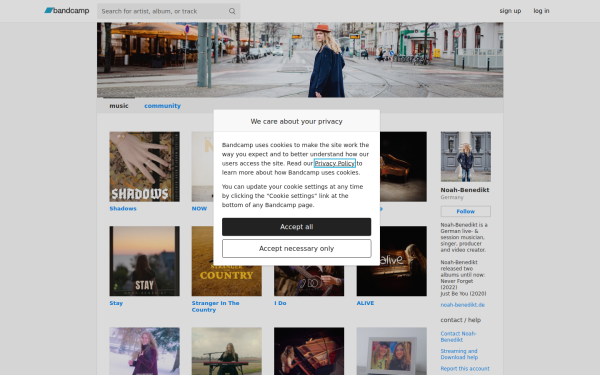Open the framed photo album cover
Image resolution: width=600 pixels, height=375 pixels.
[x=391, y=351]
